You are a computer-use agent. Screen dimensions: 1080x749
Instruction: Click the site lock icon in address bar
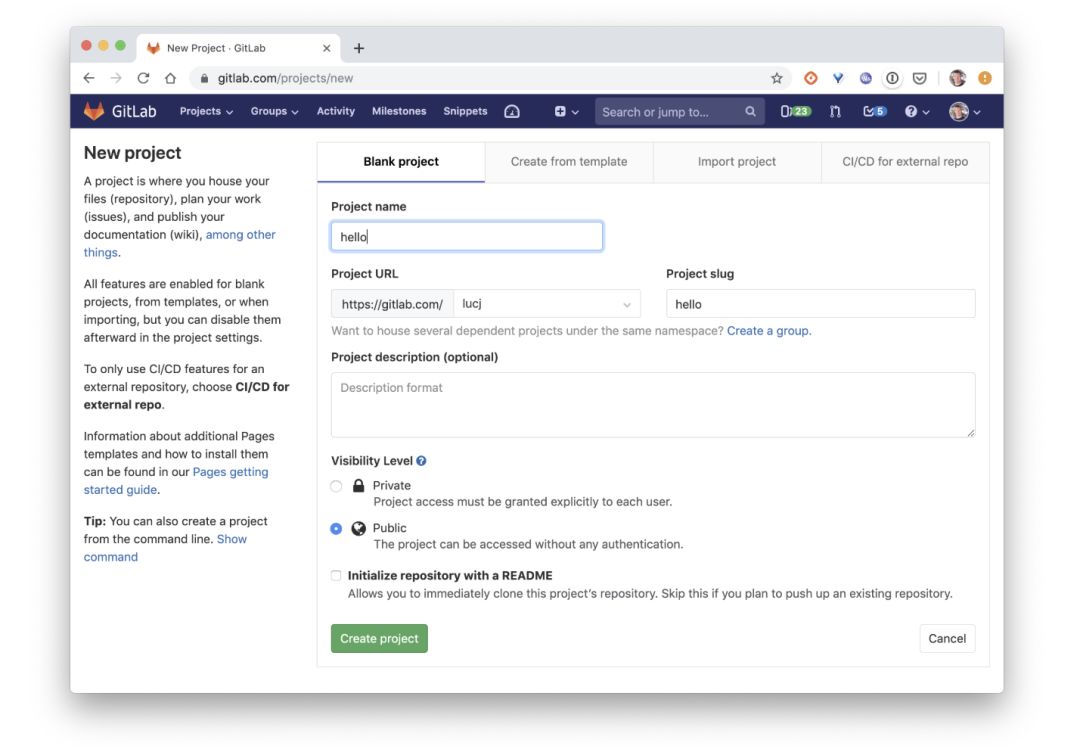pos(204,79)
